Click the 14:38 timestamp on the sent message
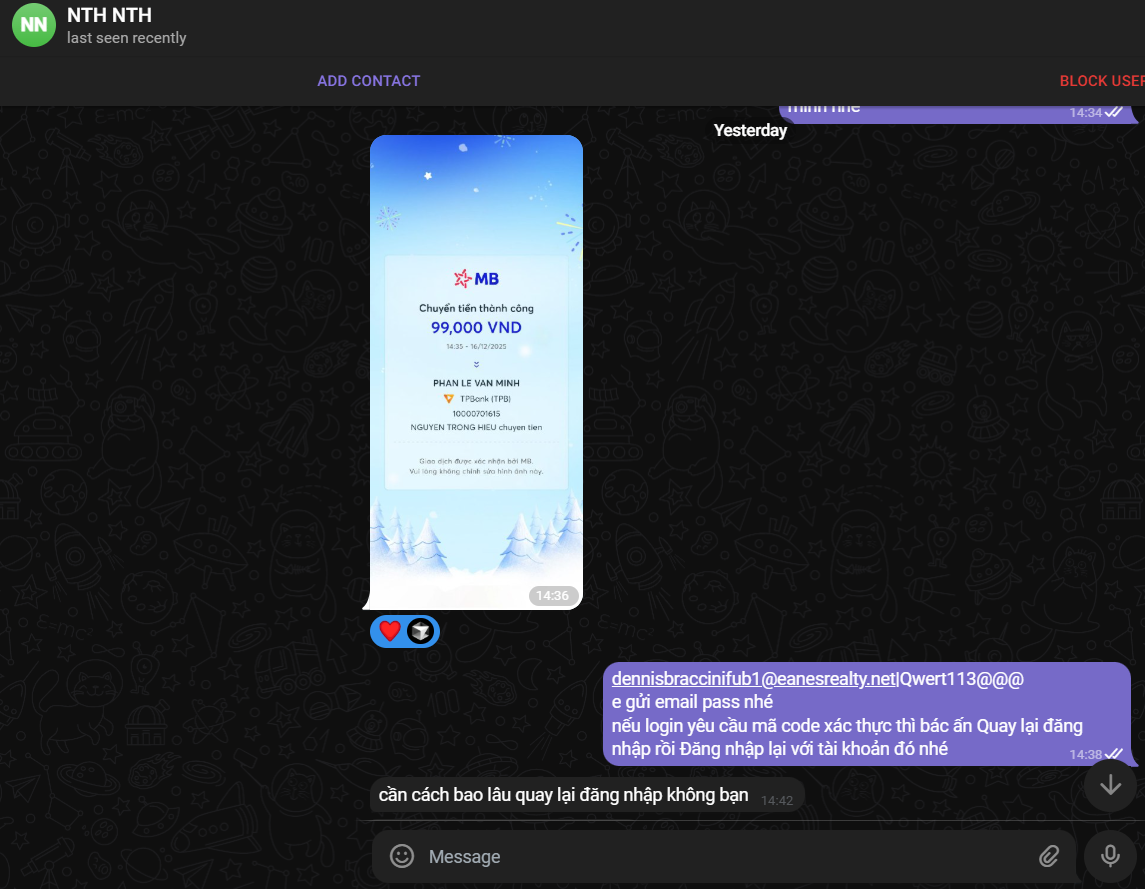This screenshot has height=889, width=1145. coord(1086,755)
